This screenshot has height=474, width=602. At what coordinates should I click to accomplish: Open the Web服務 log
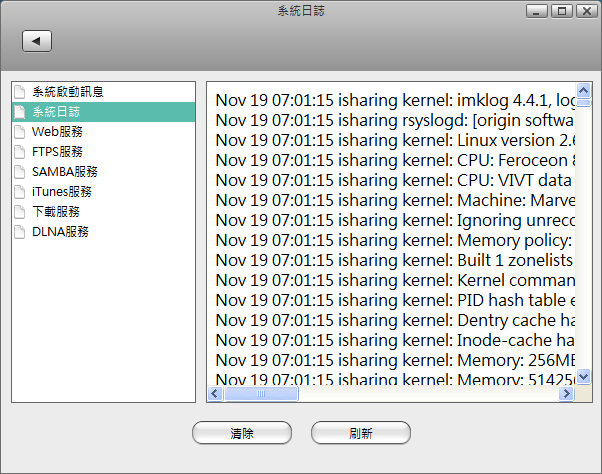click(x=57, y=132)
